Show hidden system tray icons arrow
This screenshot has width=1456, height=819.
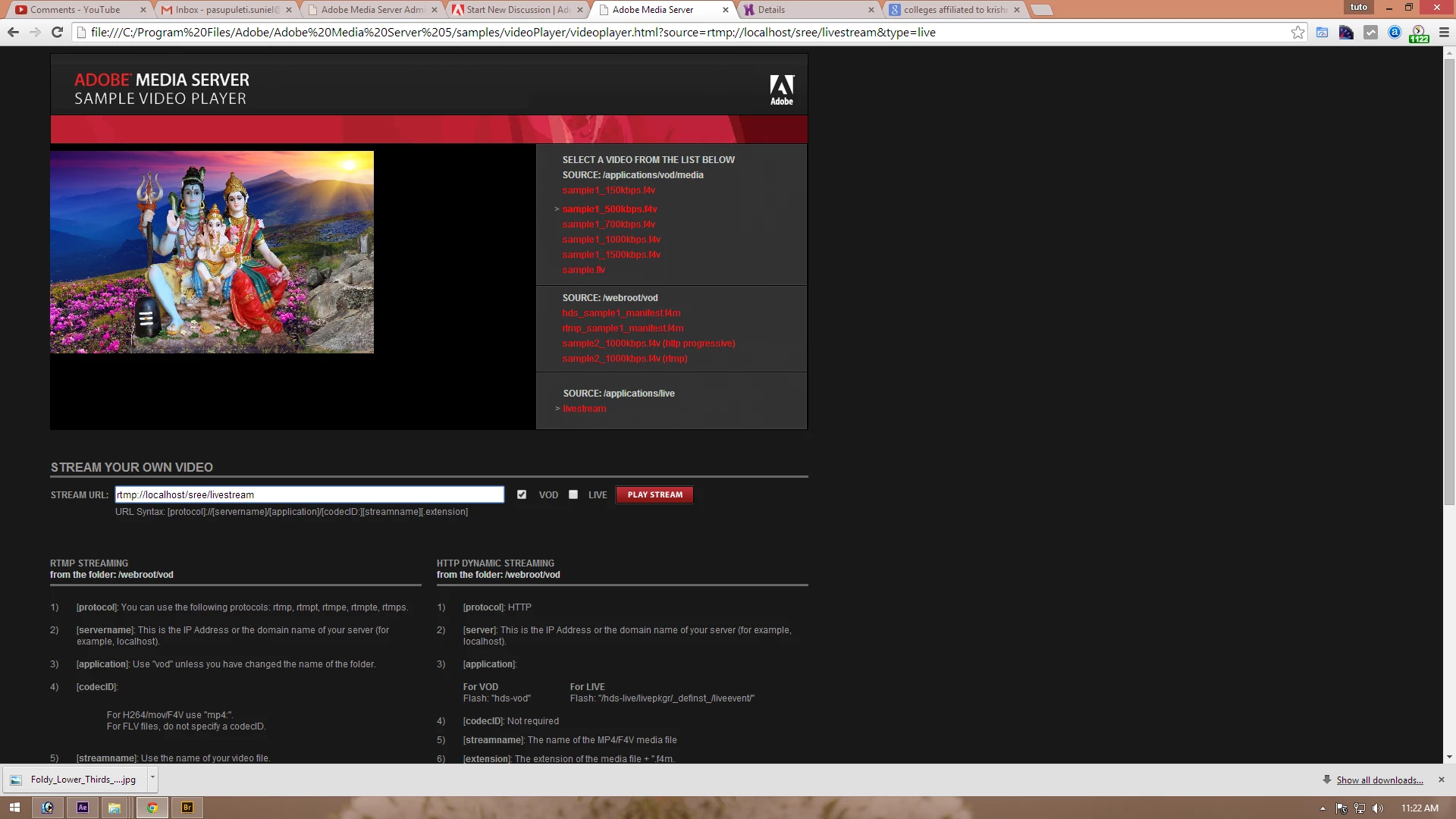click(x=1323, y=808)
